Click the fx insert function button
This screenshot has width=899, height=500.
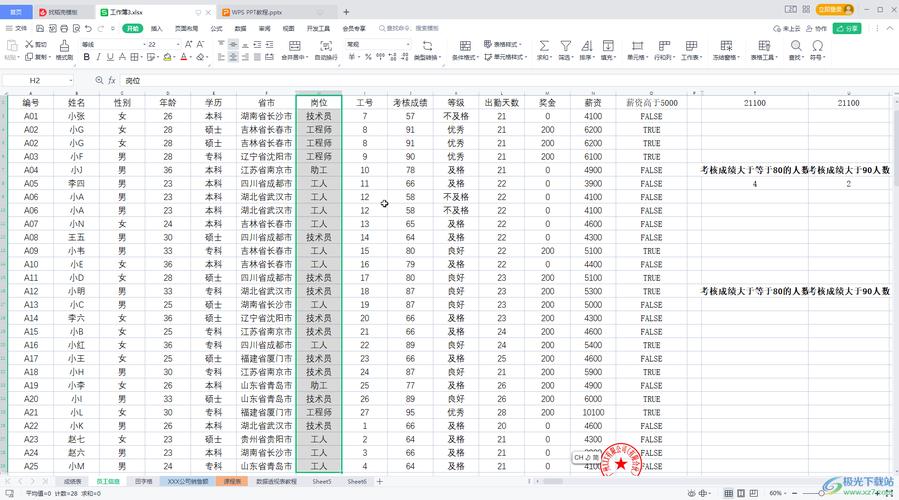pyautogui.click(x=112, y=80)
